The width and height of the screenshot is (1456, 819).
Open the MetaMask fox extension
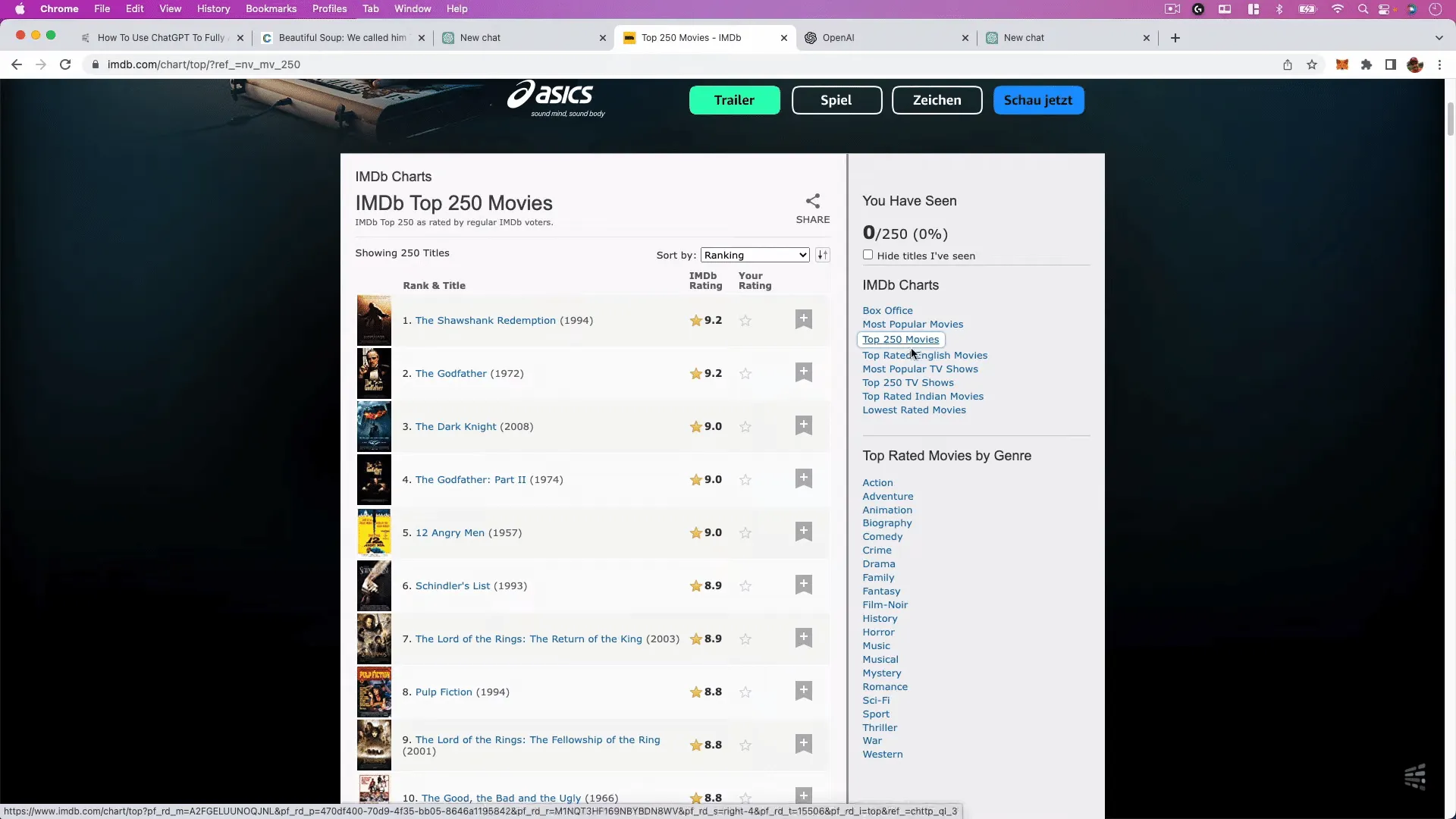[x=1342, y=64]
